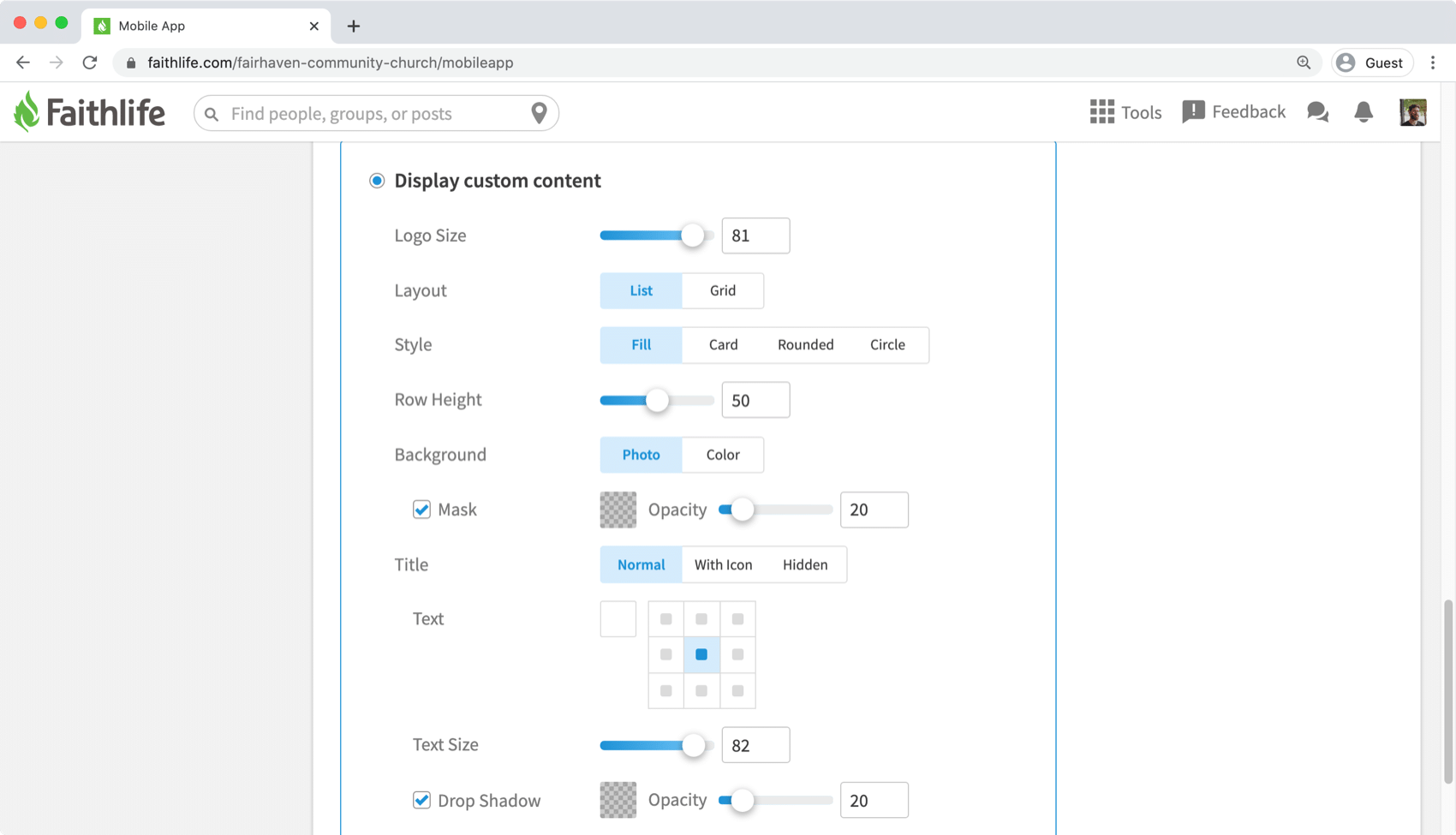Open the Guest profile button
The height and width of the screenshot is (835, 1456).
click(x=1372, y=63)
